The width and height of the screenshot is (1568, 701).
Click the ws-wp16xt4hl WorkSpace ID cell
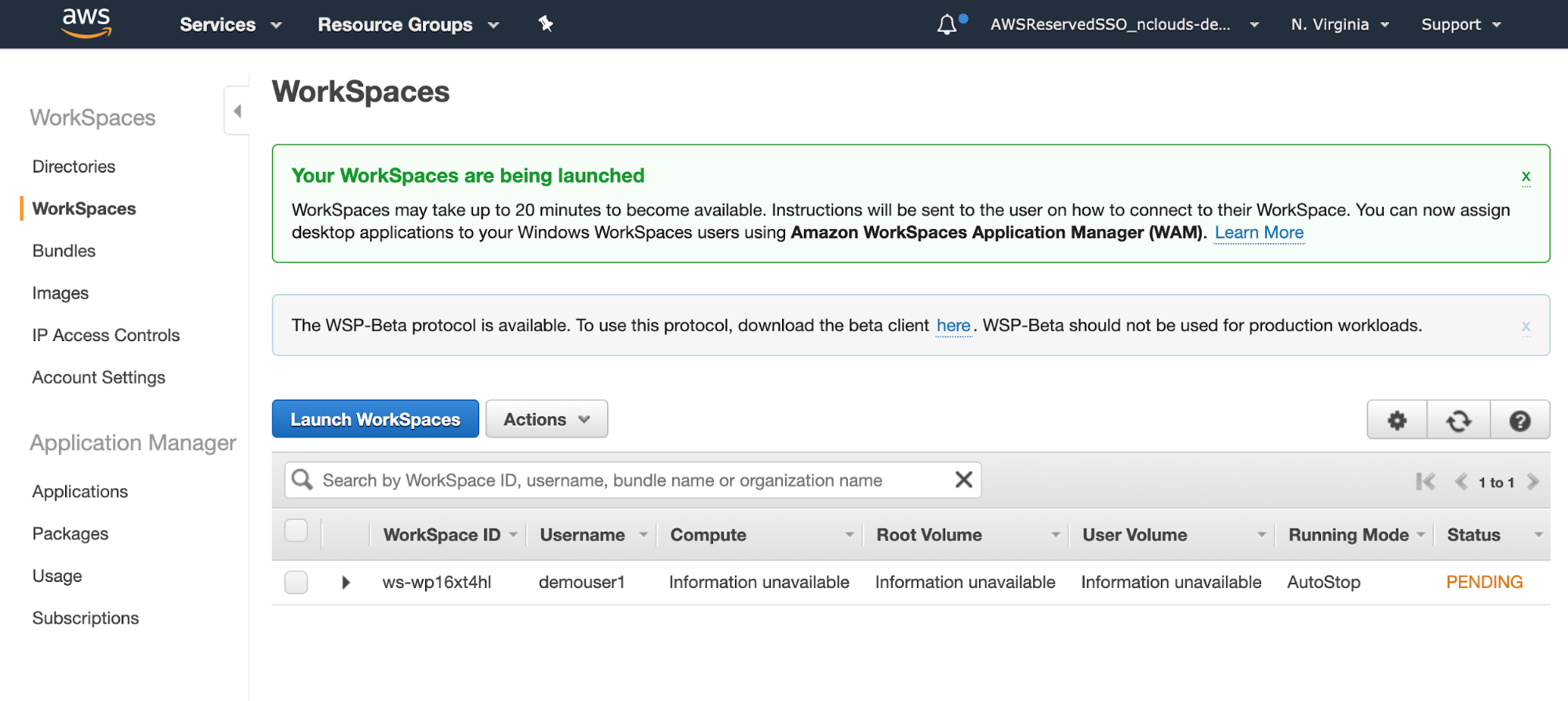(x=437, y=583)
